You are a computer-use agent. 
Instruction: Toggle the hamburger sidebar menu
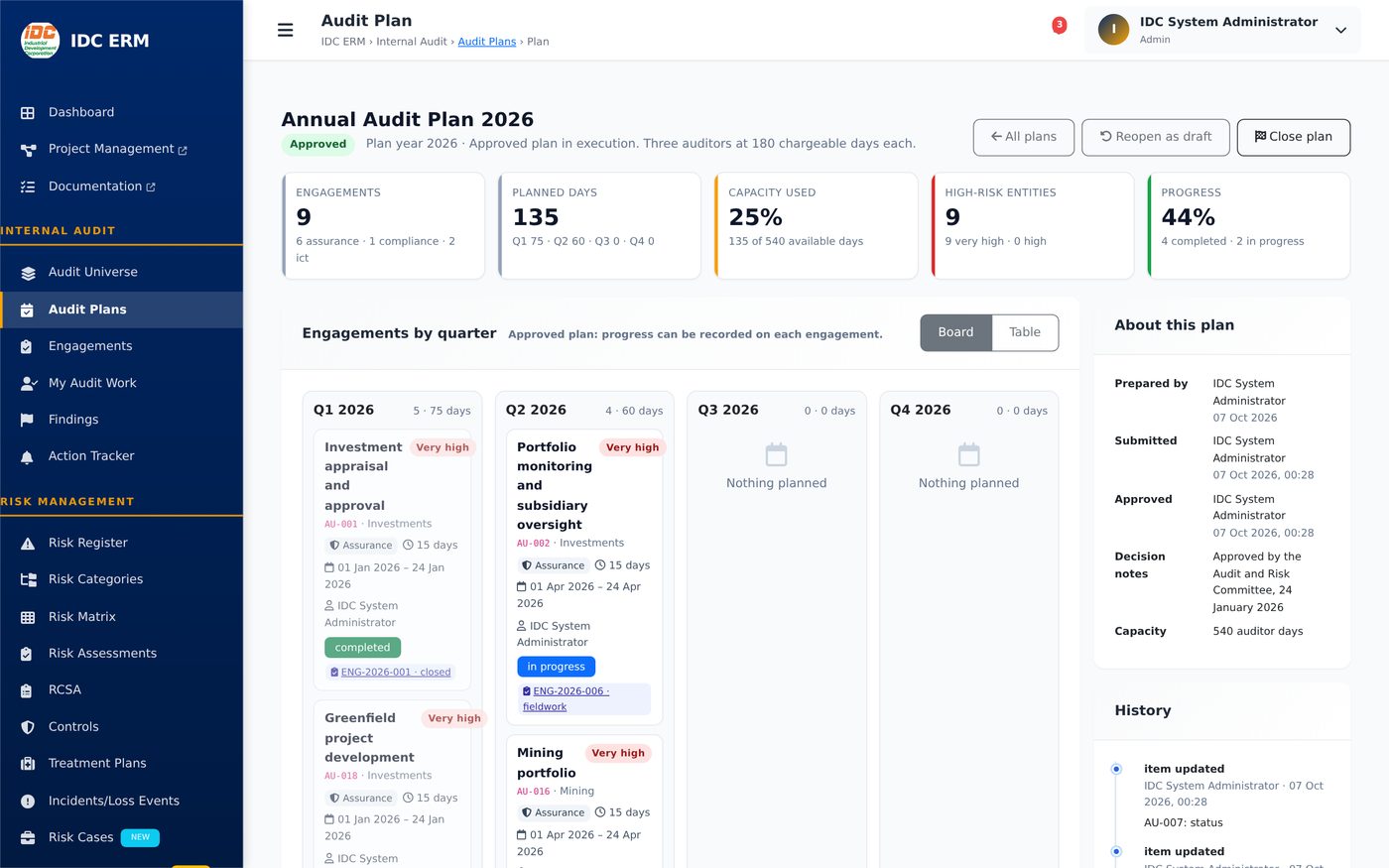[285, 30]
